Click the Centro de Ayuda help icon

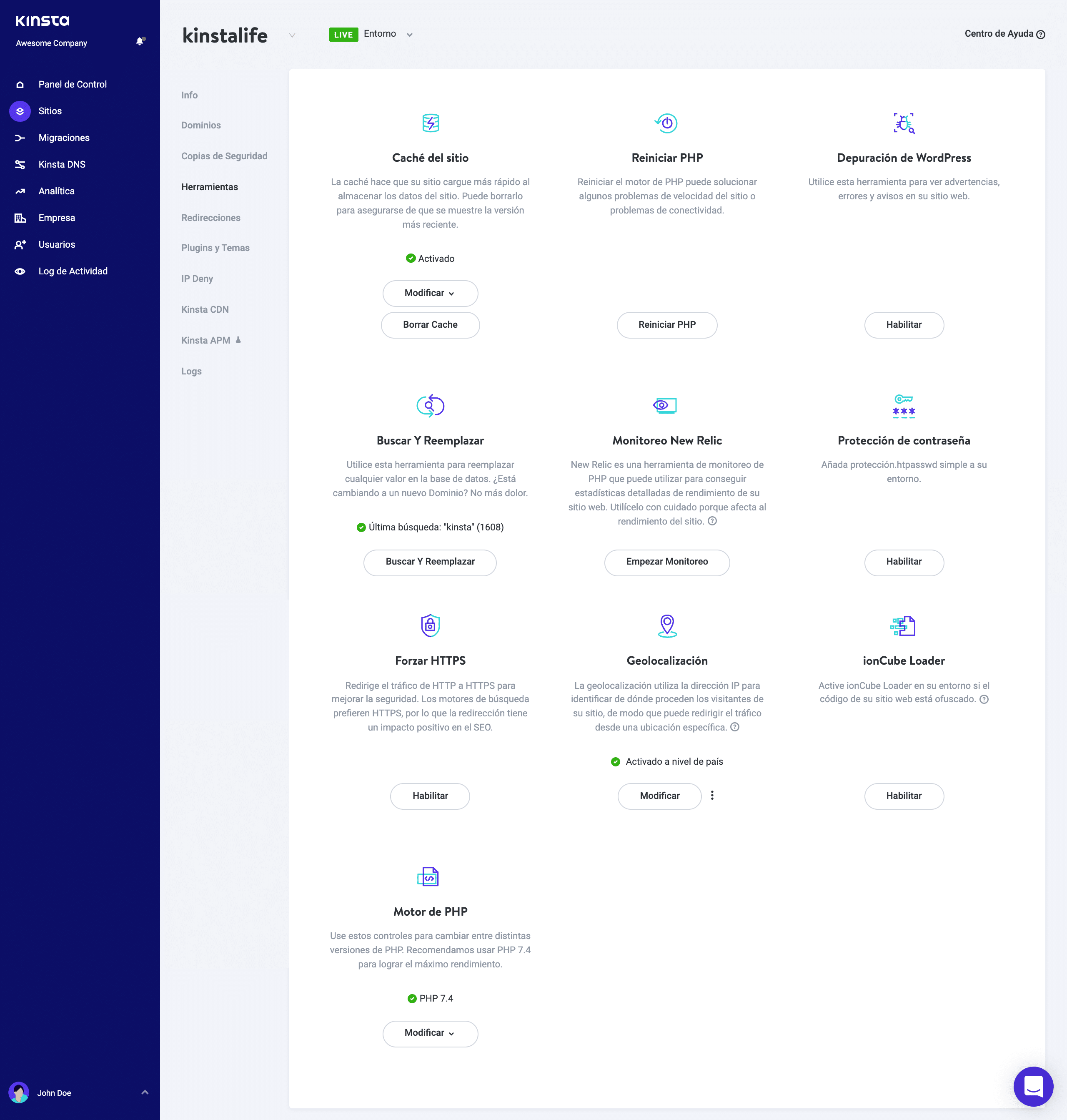tap(1040, 34)
